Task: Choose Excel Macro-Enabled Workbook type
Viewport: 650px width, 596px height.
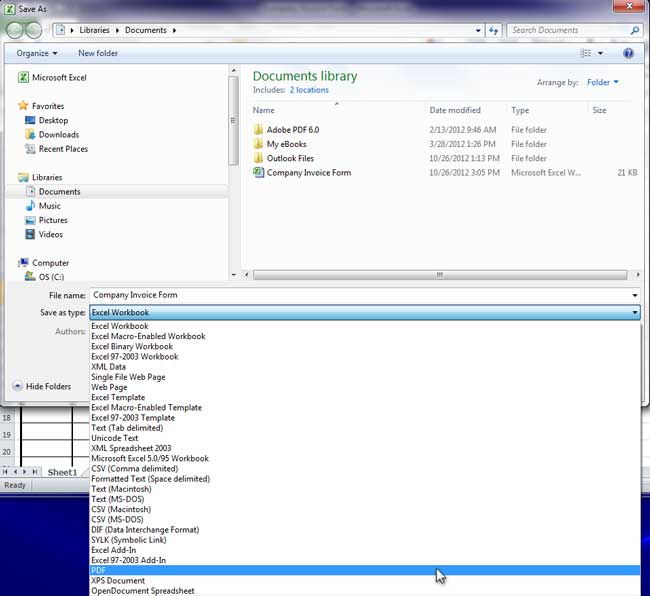Action: (365, 336)
